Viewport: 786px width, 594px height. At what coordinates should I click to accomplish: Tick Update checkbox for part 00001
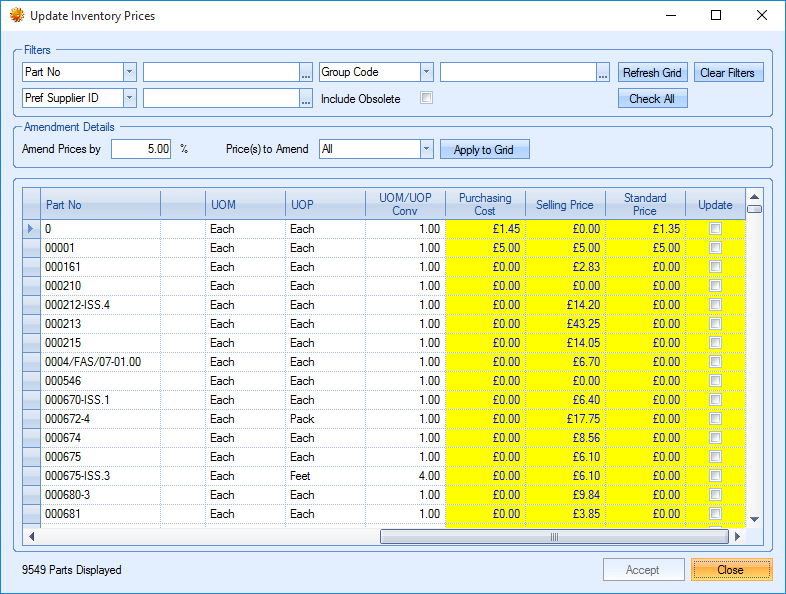[x=715, y=248]
